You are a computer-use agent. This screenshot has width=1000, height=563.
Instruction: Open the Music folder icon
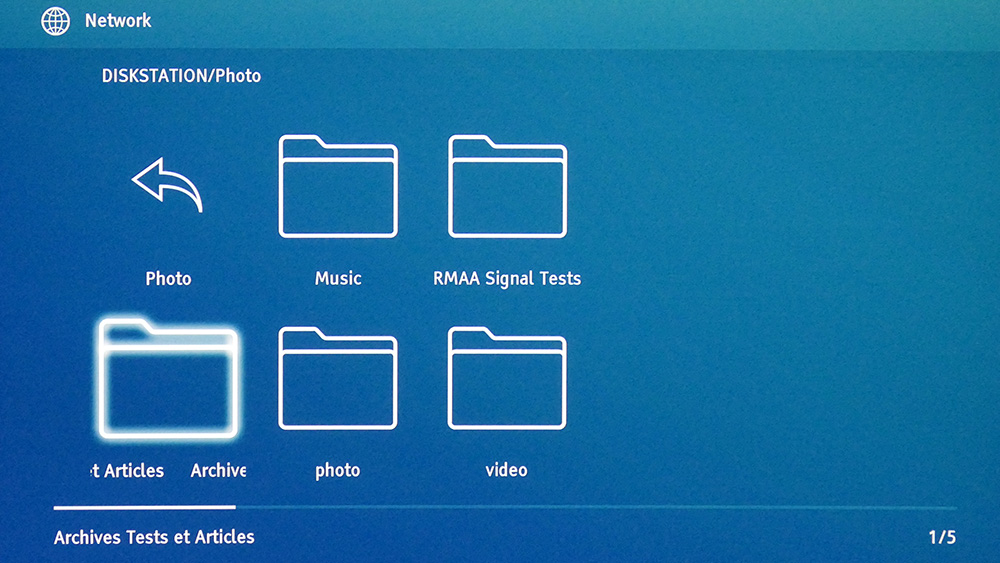tap(338, 186)
